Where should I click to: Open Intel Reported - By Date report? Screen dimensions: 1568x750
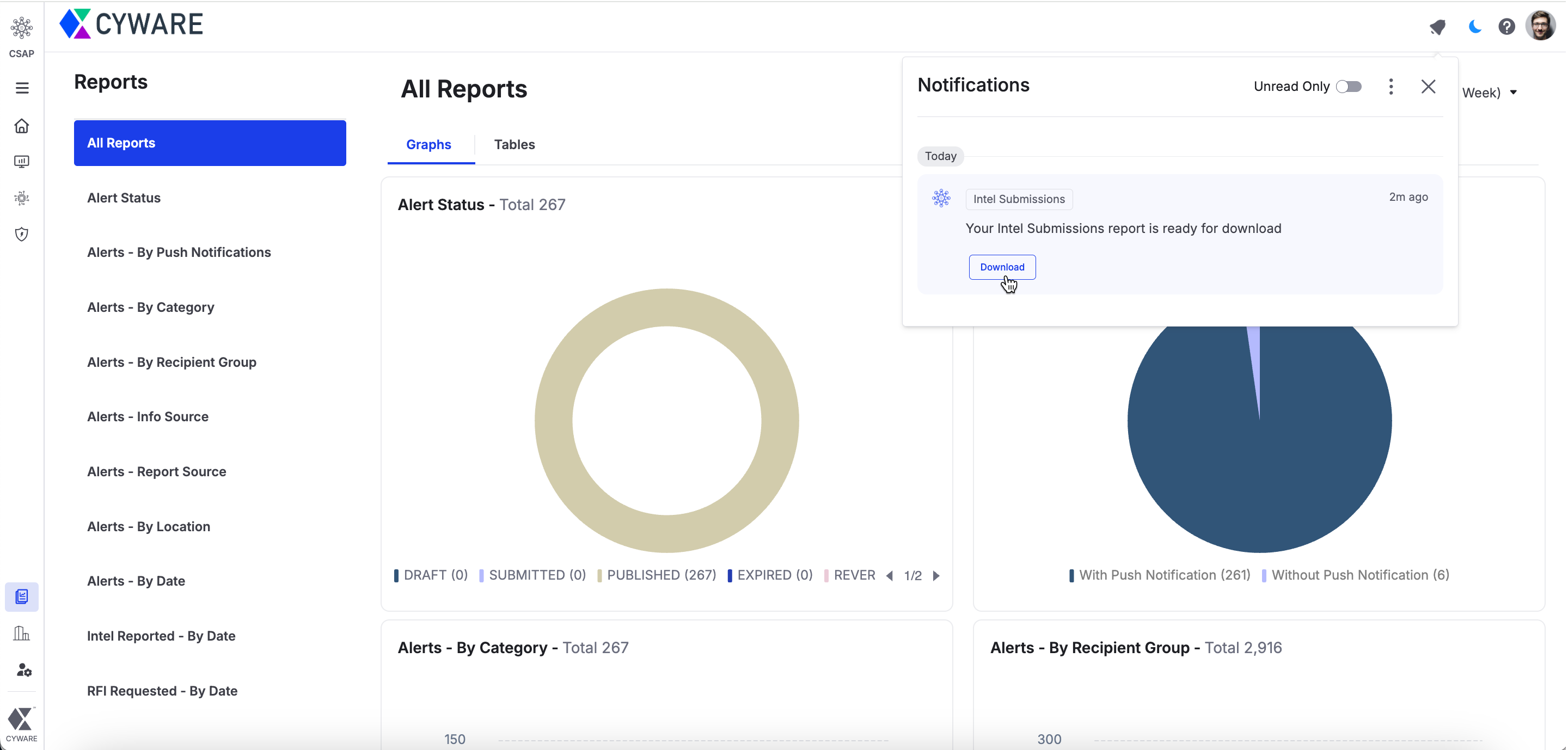[x=161, y=636]
